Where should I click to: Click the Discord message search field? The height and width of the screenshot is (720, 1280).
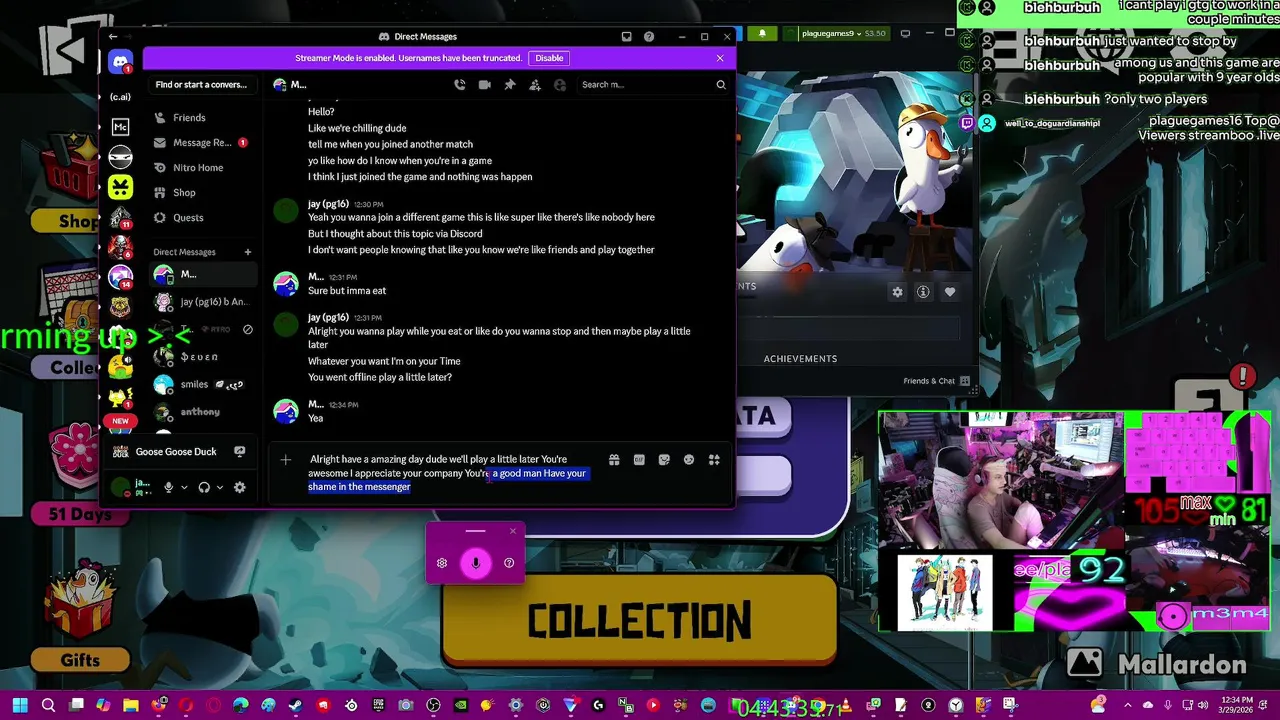pyautogui.click(x=653, y=85)
